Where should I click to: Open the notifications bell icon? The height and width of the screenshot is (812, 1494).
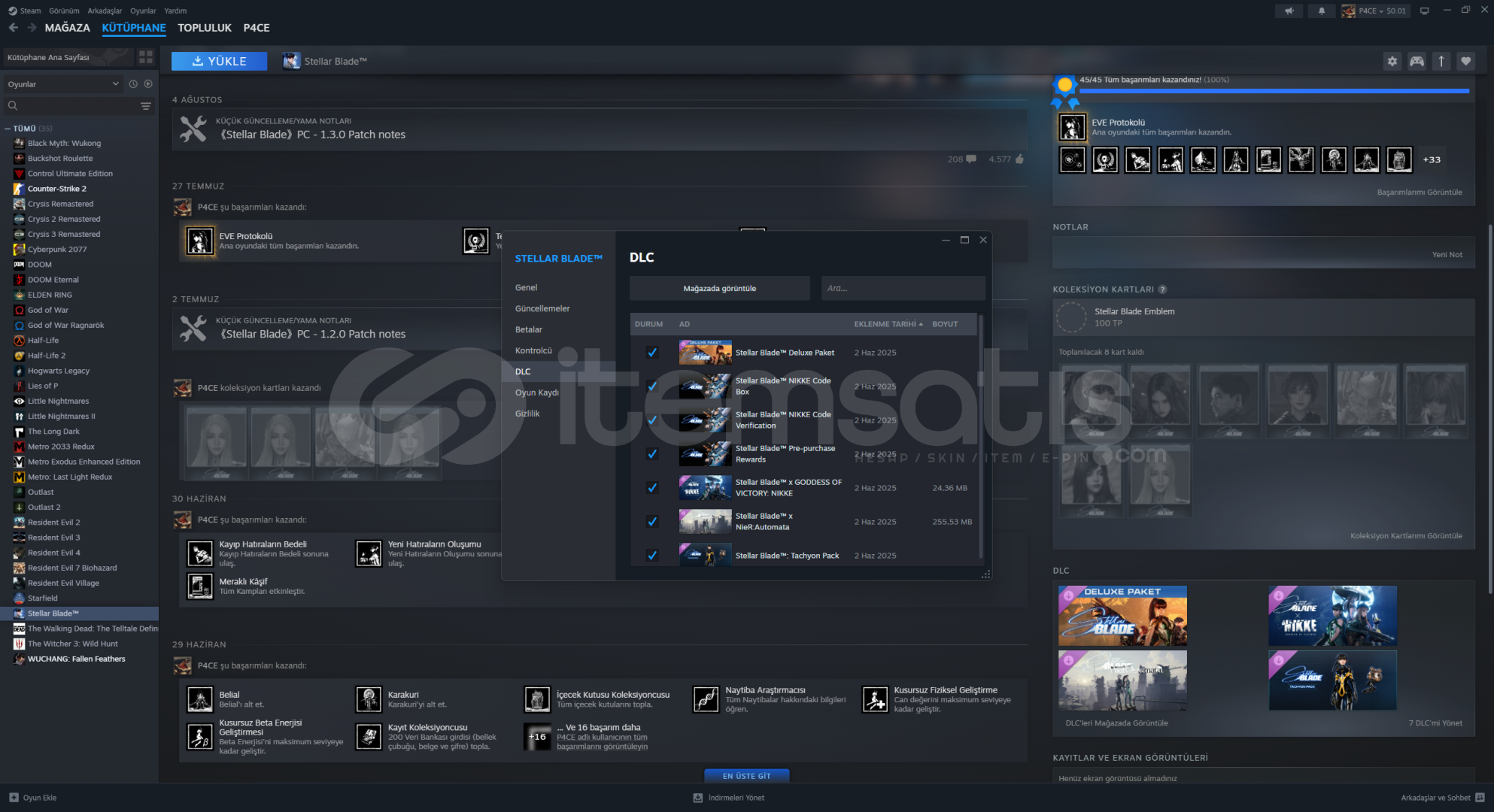click(x=1321, y=11)
